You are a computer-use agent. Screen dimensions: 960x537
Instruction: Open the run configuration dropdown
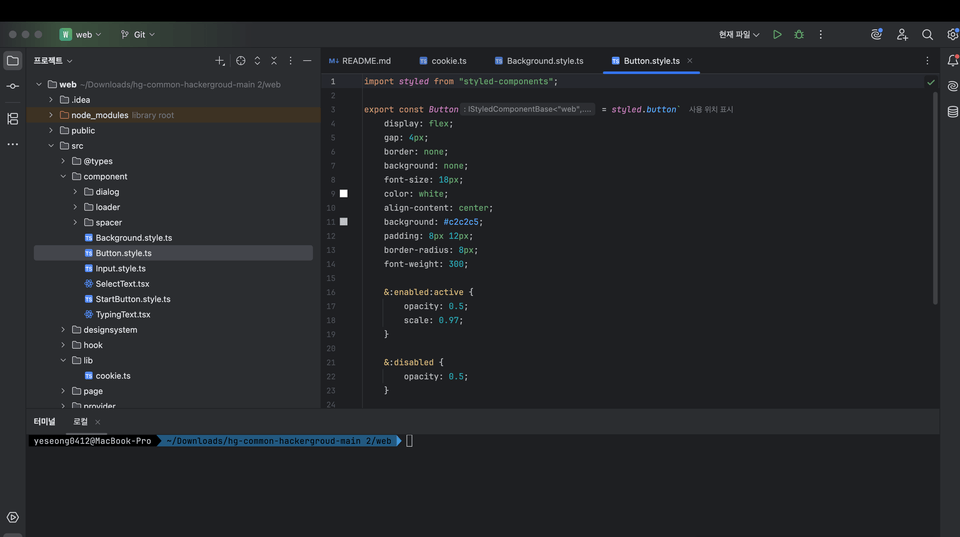[739, 35]
